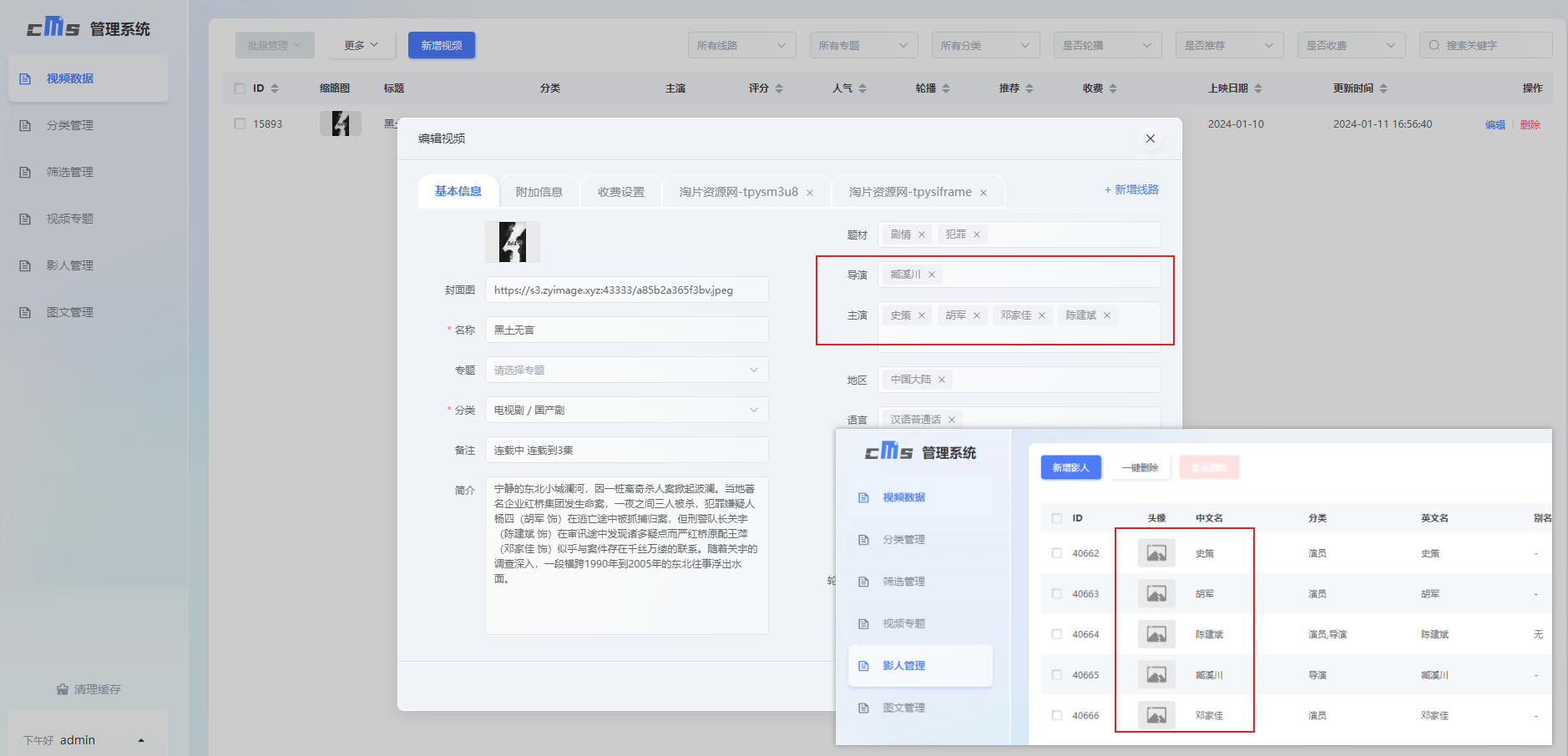
Task: Close the 淘片资源网-tpysm3u8 tab
Action: [810, 193]
